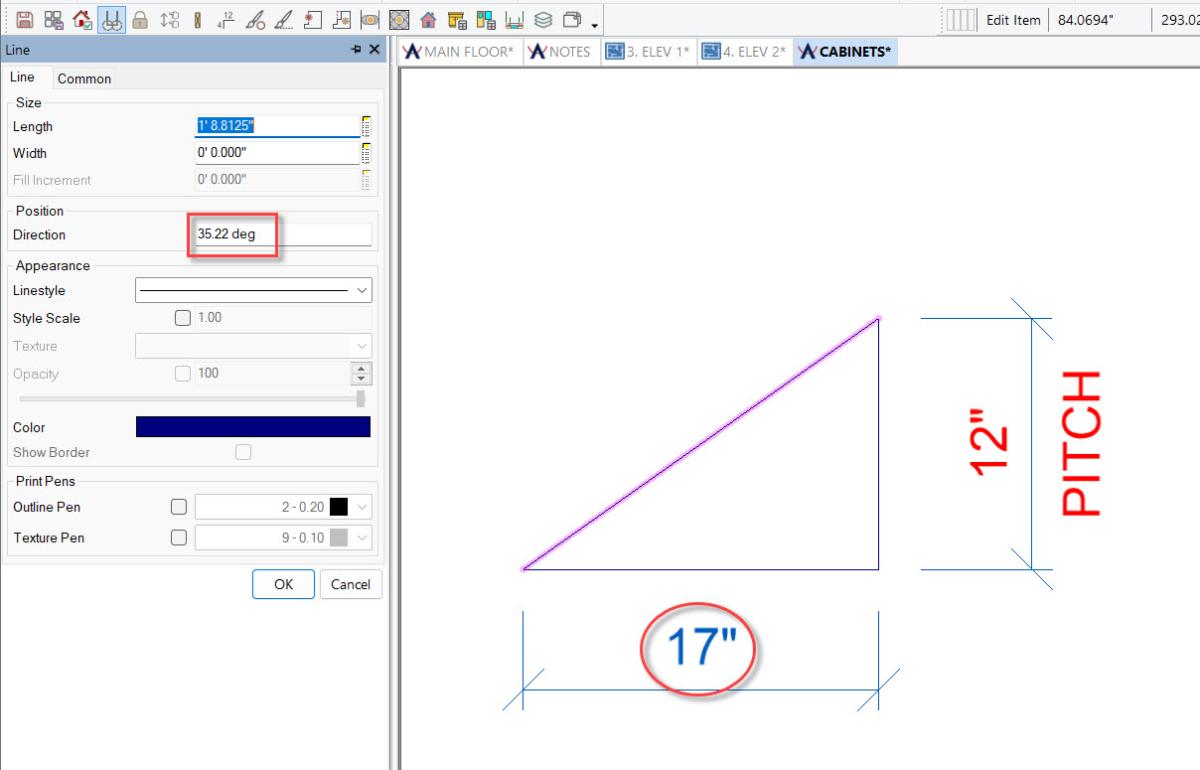
Task: Click the padlock icon in toolbar
Action: [x=141, y=20]
